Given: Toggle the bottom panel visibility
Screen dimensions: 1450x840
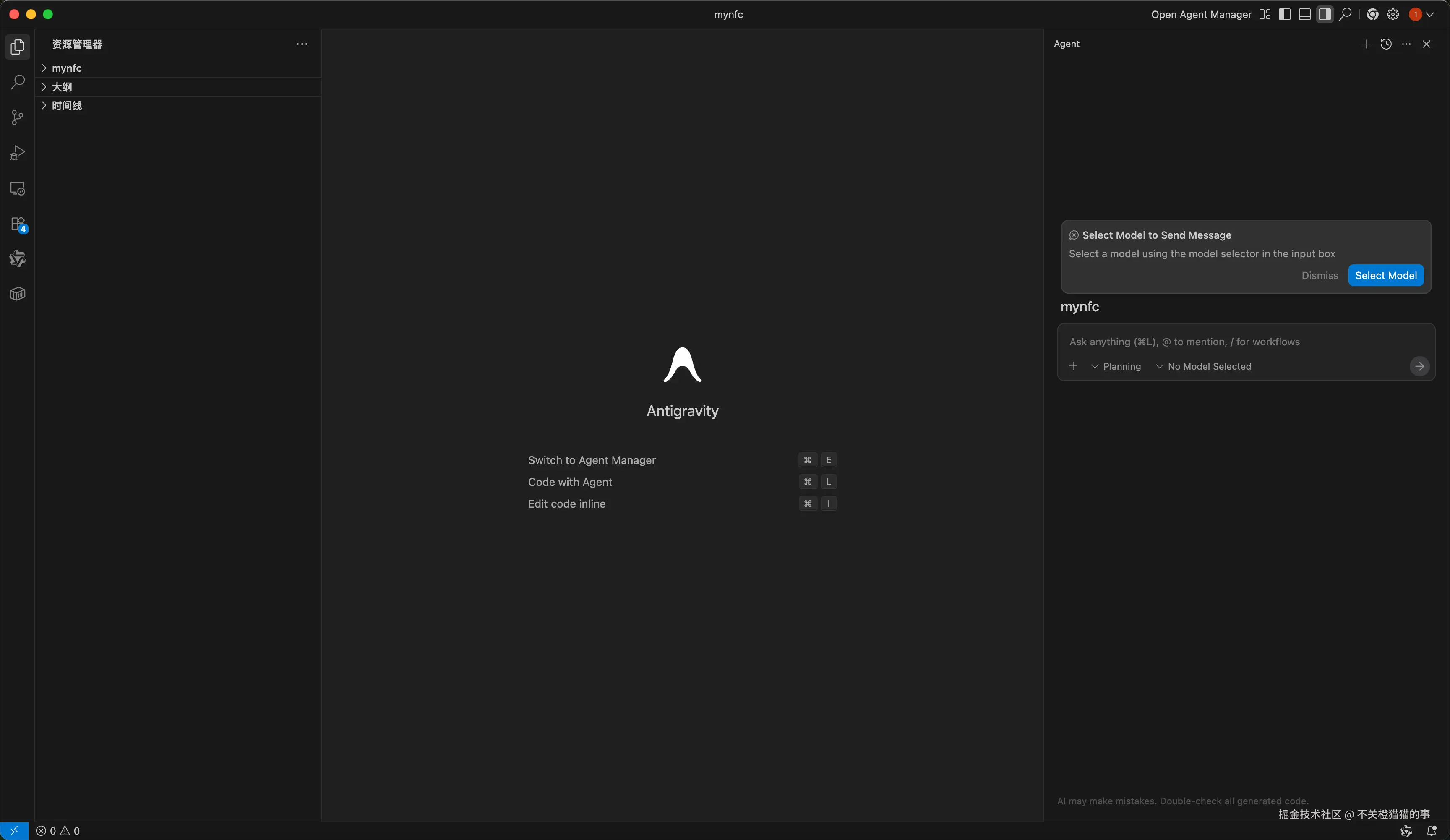Looking at the screenshot, I should click(1304, 14).
